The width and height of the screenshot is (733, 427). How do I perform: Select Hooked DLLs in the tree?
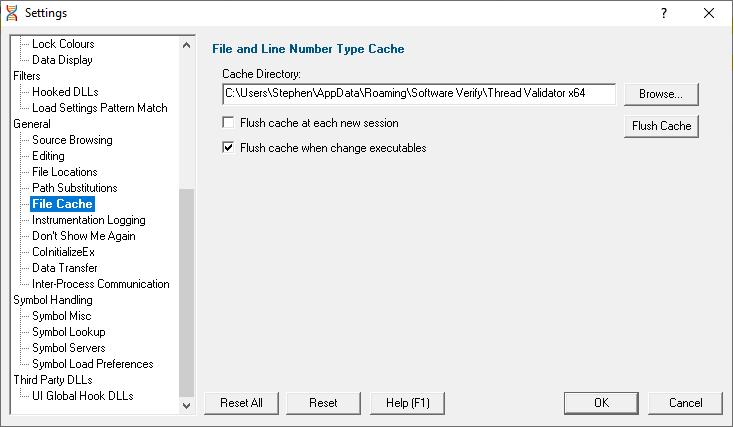click(65, 92)
